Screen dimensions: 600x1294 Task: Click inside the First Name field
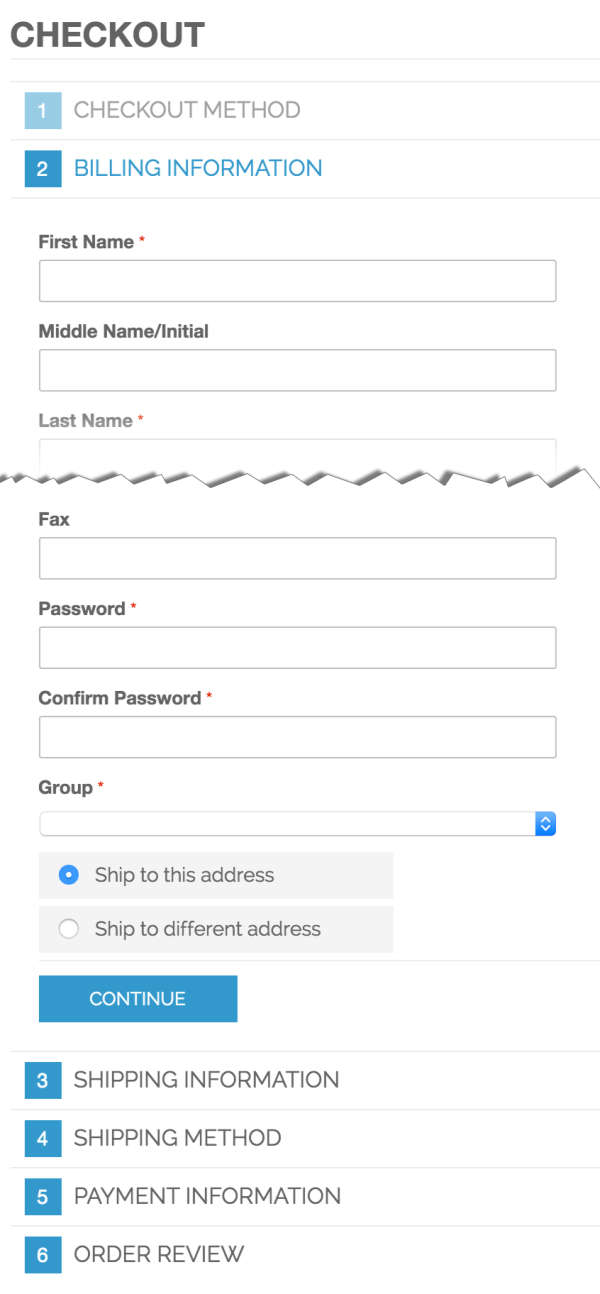[x=297, y=280]
